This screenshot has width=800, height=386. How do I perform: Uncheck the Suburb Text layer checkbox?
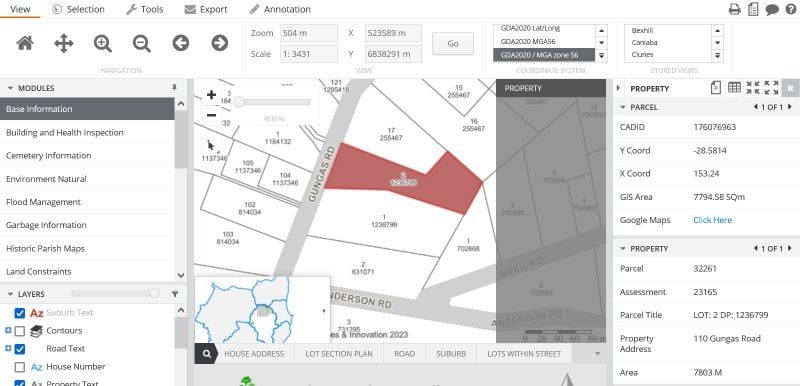click(x=20, y=313)
